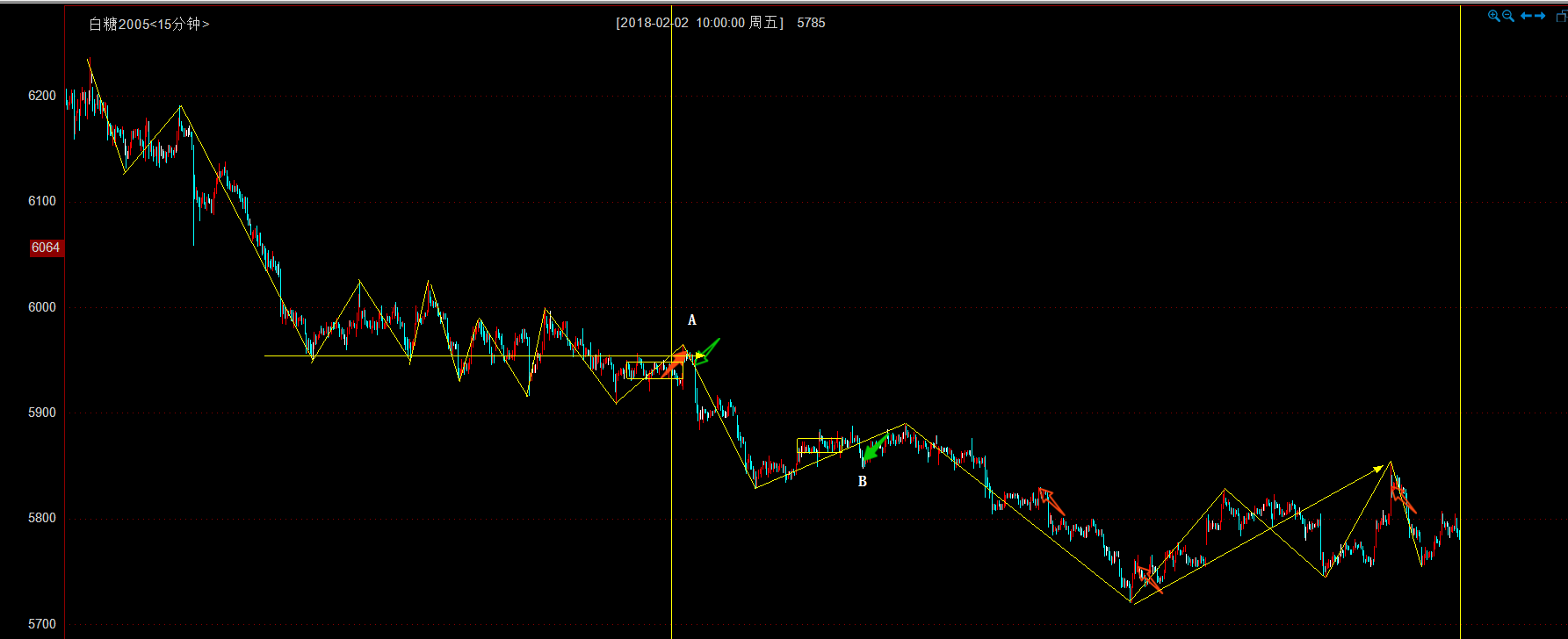Click the restore window icon in the top corner
This screenshot has width=1568, height=639.
pos(1562,16)
